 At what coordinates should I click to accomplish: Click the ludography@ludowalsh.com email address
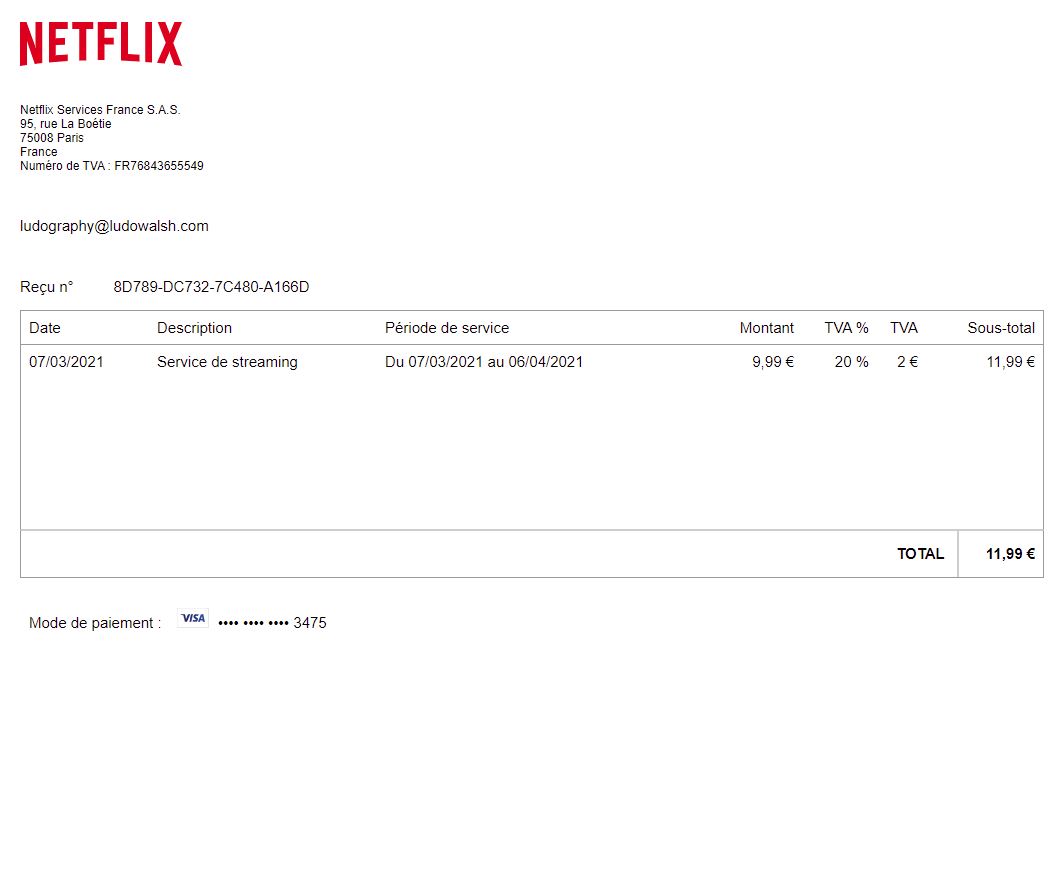[x=114, y=226]
